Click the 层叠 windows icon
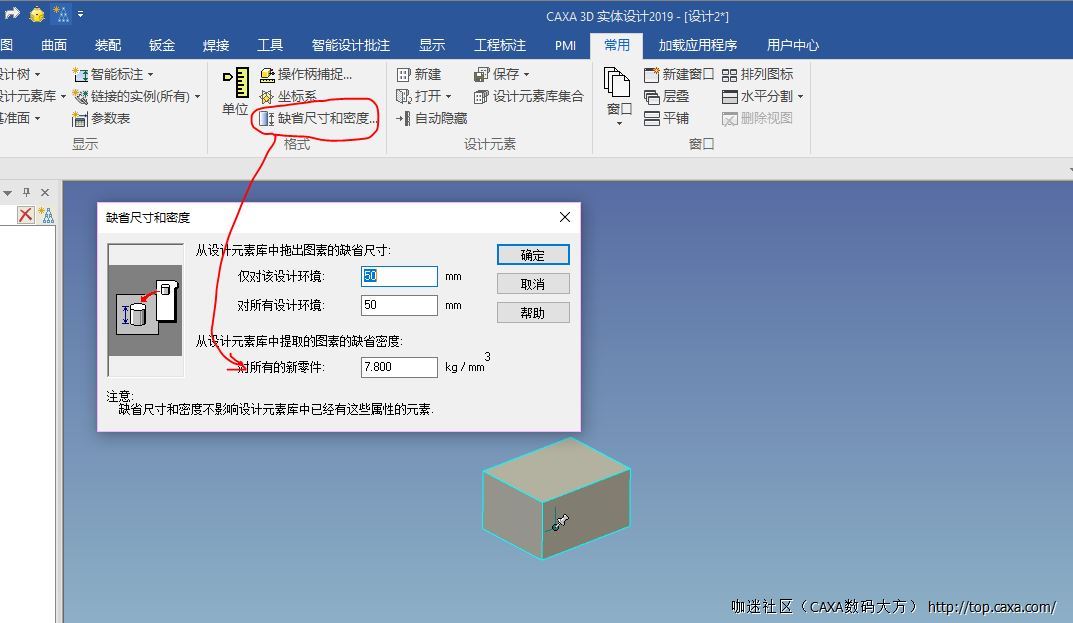 point(651,97)
